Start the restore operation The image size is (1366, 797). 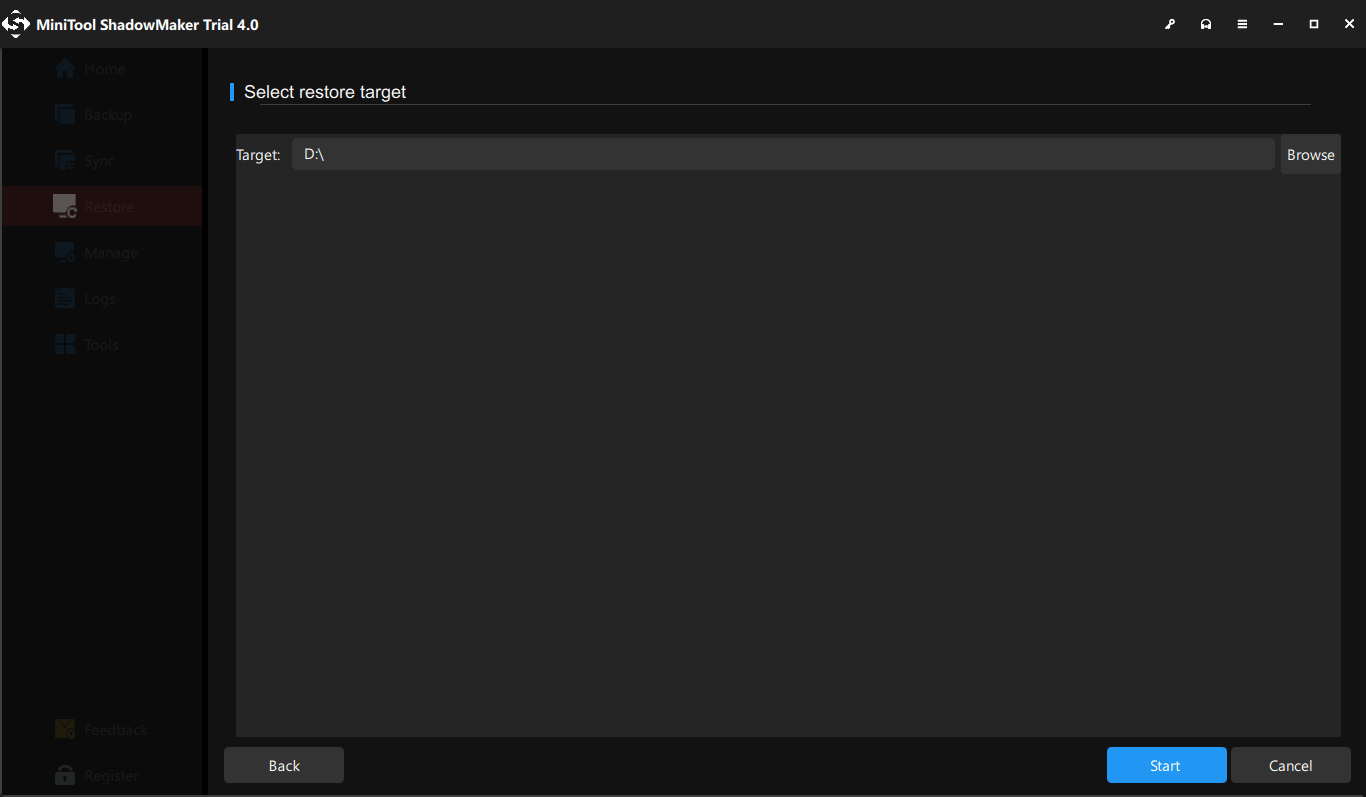[1166, 765]
